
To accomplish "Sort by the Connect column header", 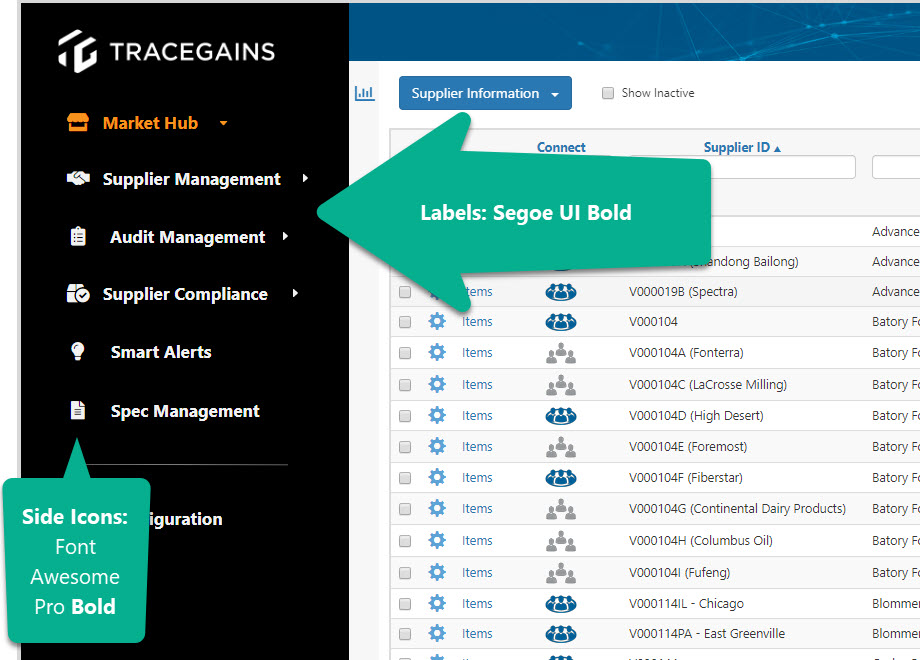I will pyautogui.click(x=561, y=147).
